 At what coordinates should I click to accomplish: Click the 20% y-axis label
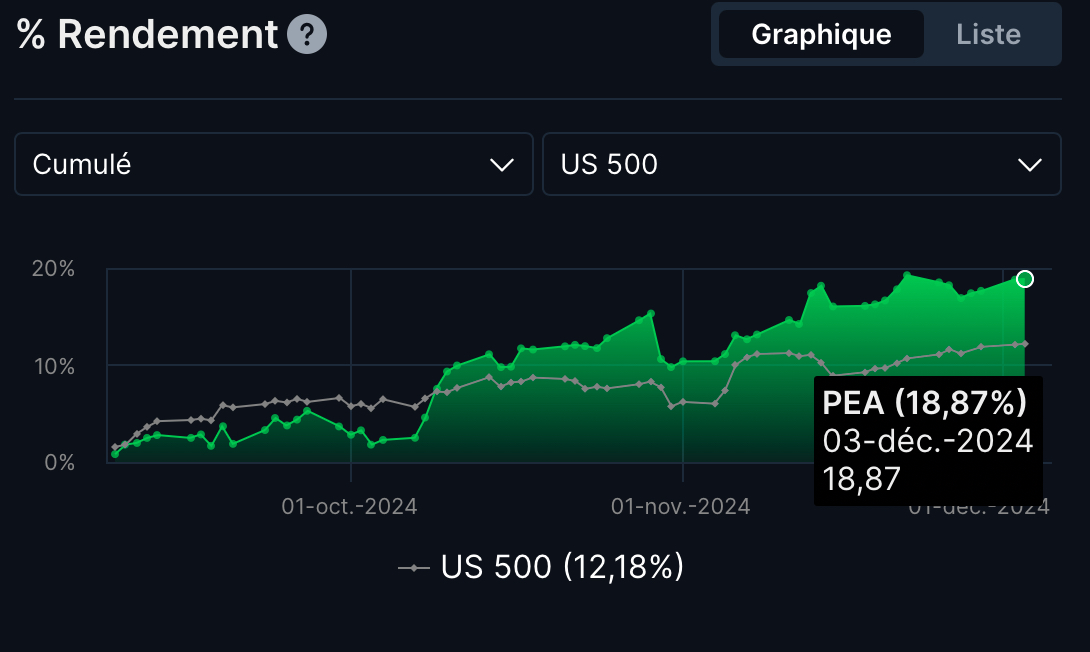pyautogui.click(x=54, y=268)
